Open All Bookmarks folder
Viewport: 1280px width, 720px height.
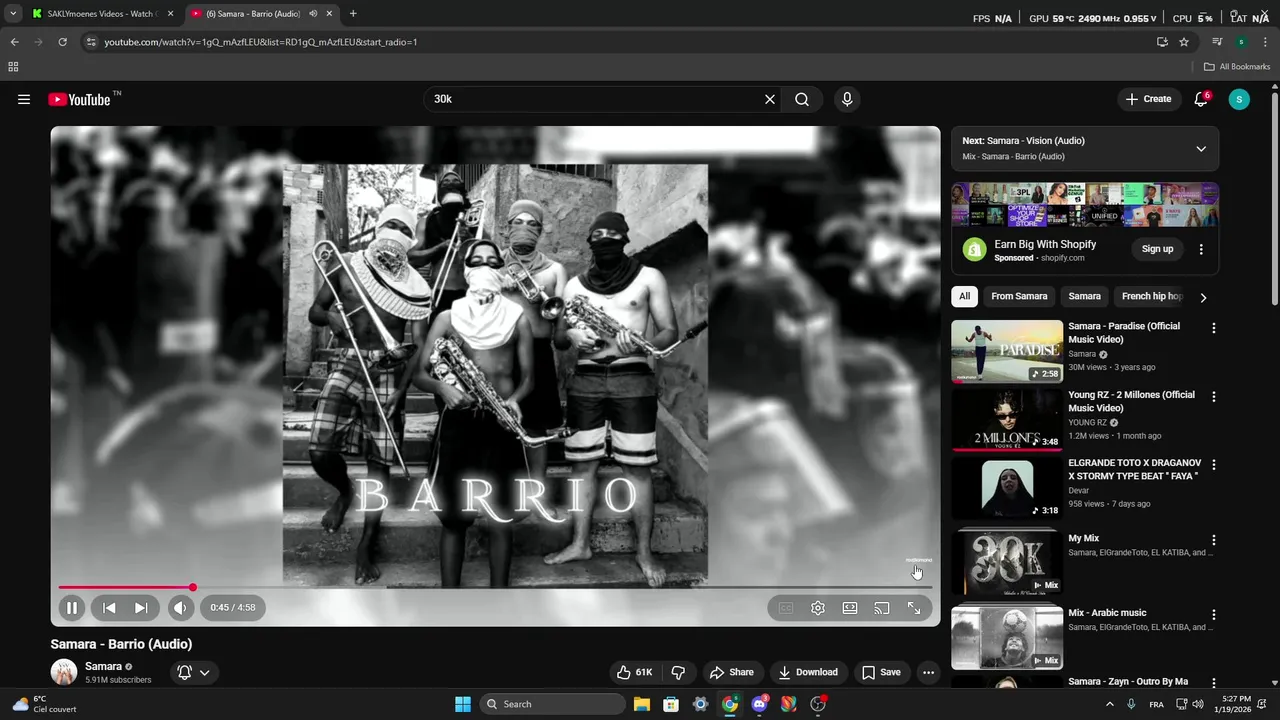click(x=1237, y=67)
